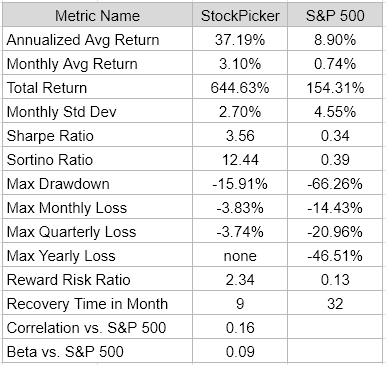386x365 pixels.
Task: Select the recovery time 32 cell
Action: pos(335,303)
